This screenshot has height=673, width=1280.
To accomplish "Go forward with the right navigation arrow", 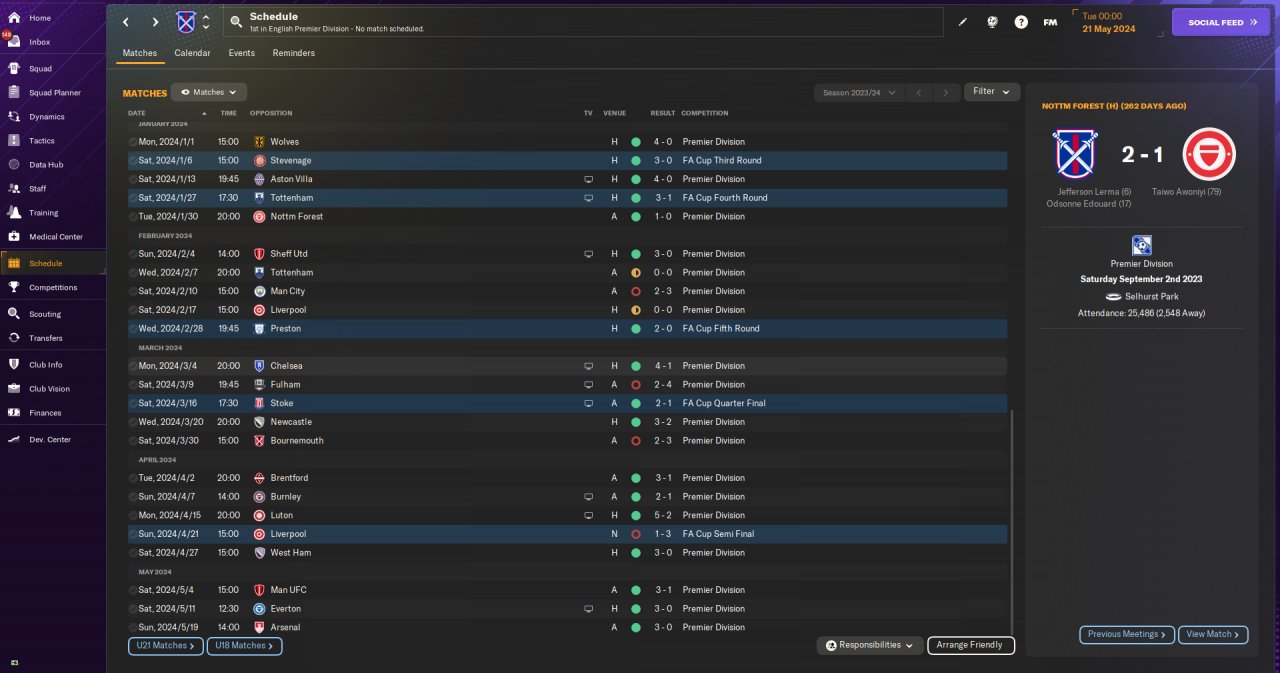I will (155, 22).
